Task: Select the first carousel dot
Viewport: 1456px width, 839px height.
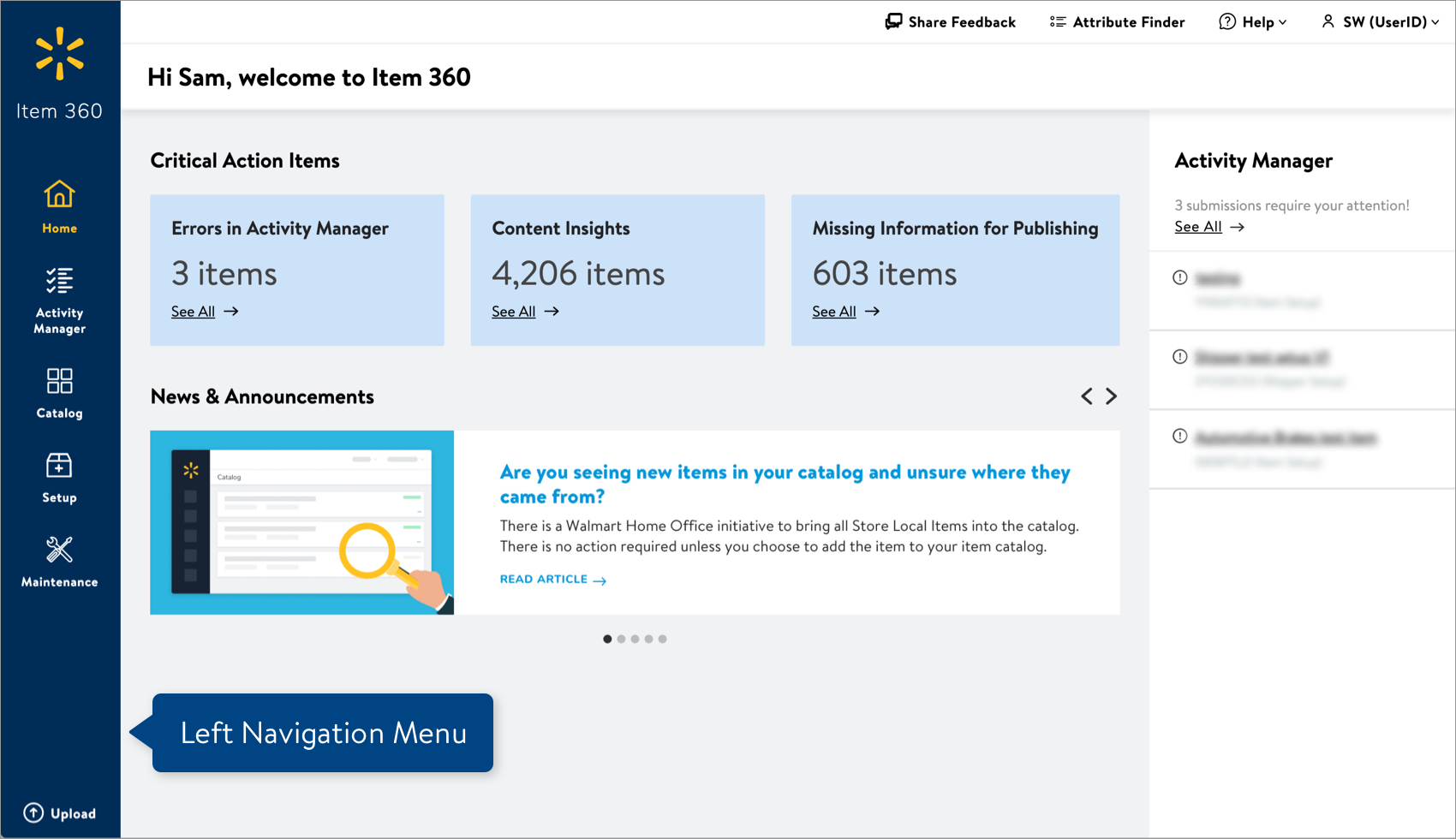Action: [607, 639]
